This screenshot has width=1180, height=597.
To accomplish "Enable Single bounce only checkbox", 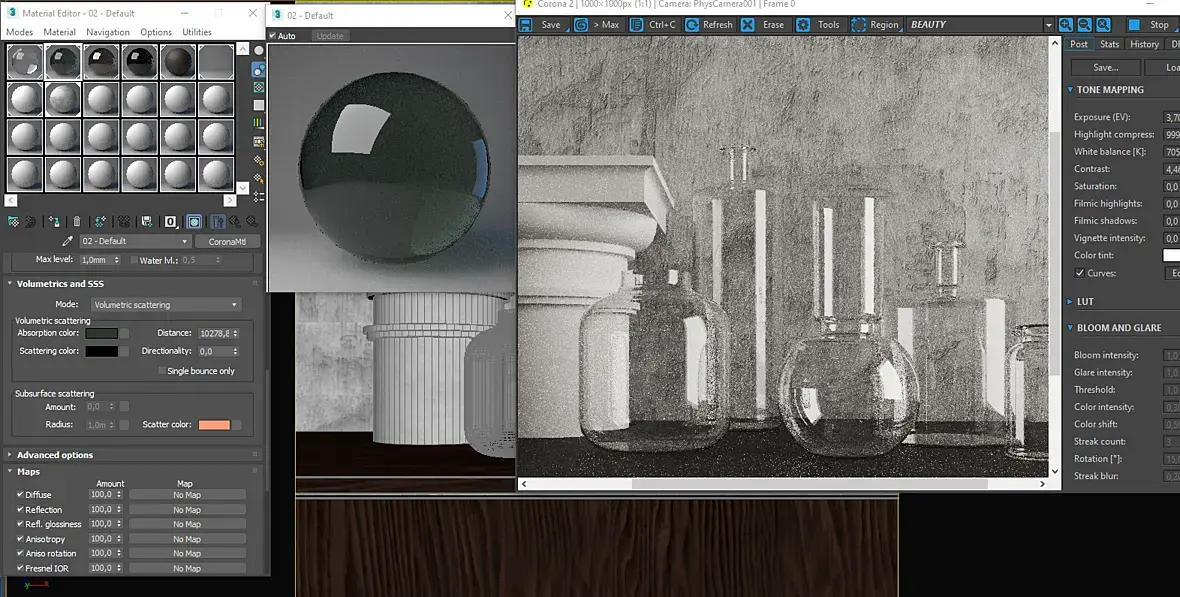I will (x=162, y=370).
